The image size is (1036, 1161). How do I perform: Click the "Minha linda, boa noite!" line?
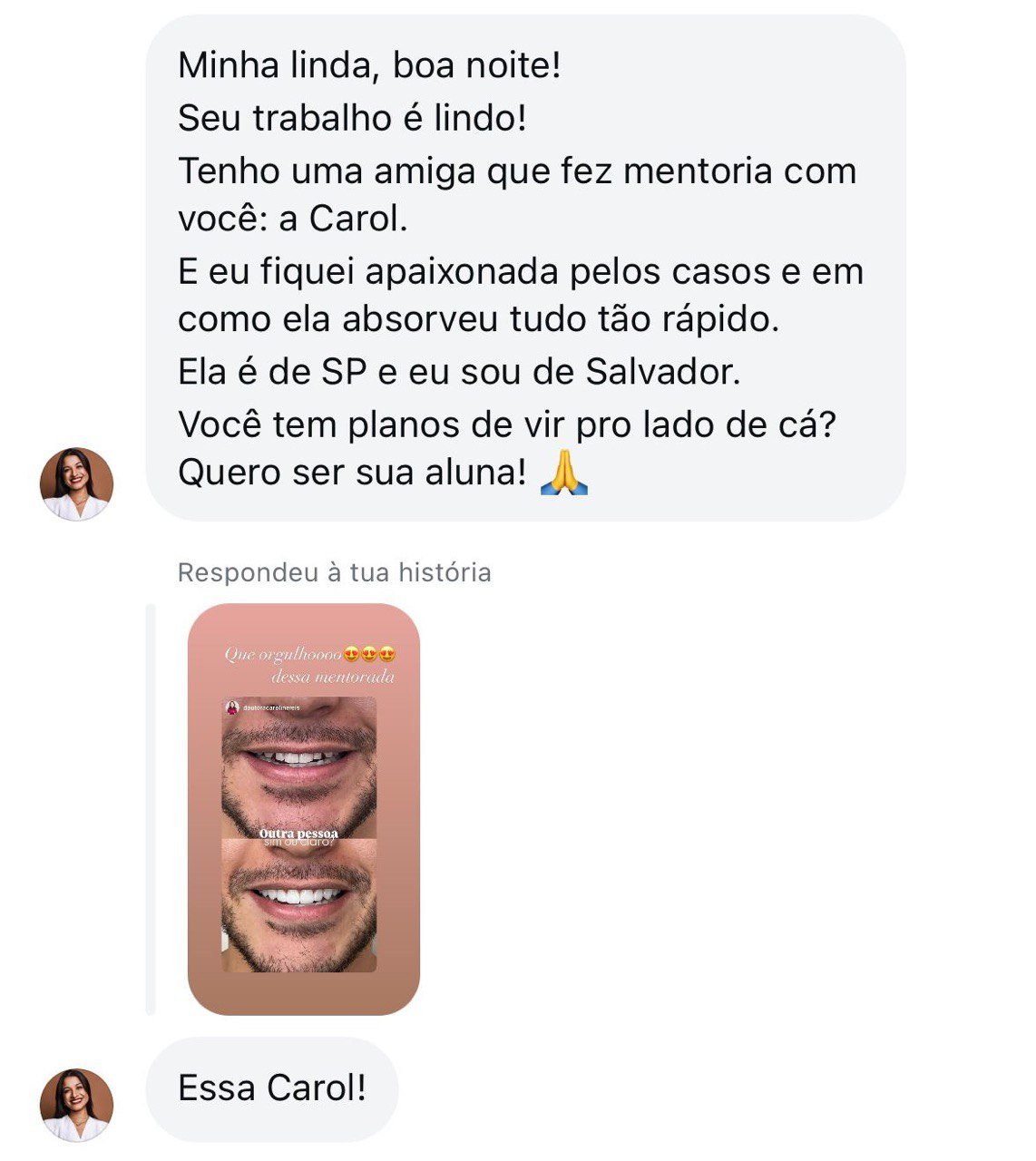point(369,65)
